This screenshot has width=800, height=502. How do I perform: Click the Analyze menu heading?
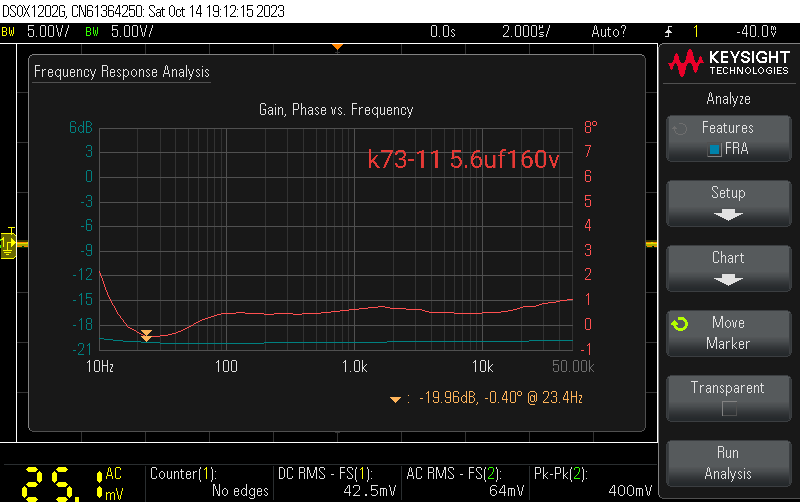pos(728,98)
